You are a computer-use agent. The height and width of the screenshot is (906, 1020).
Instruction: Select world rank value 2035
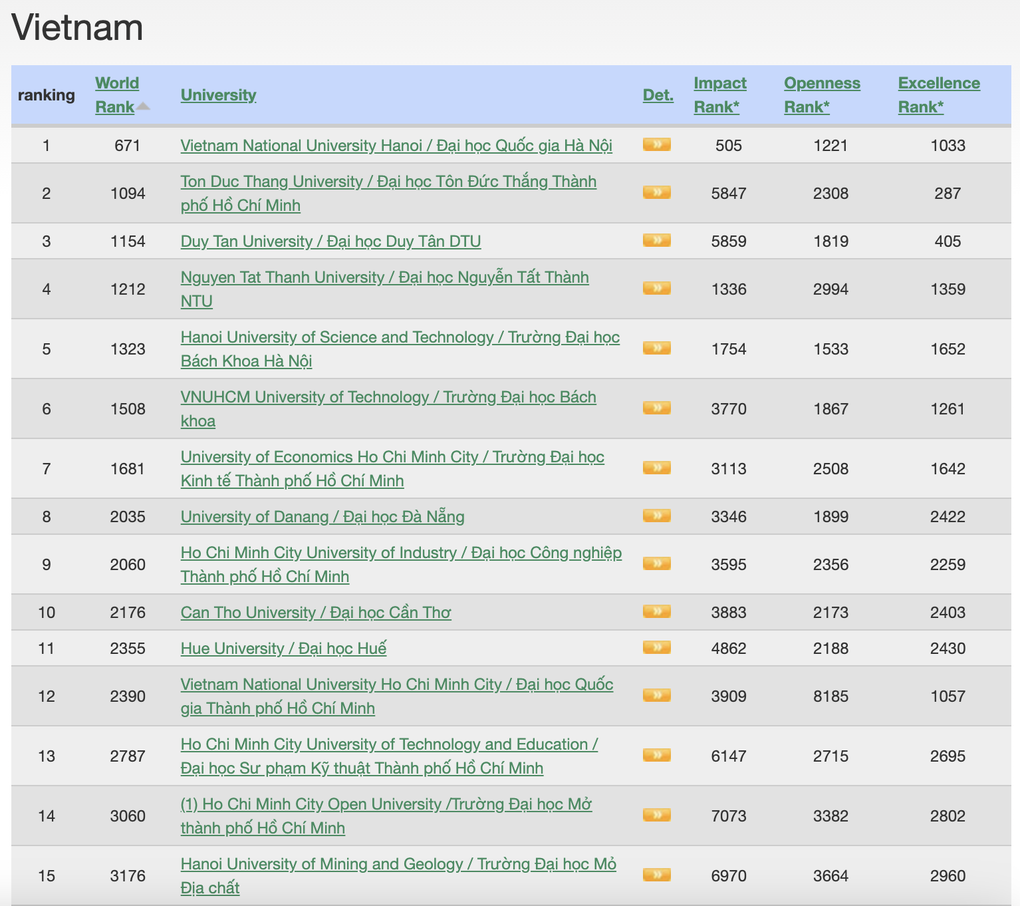[128, 516]
